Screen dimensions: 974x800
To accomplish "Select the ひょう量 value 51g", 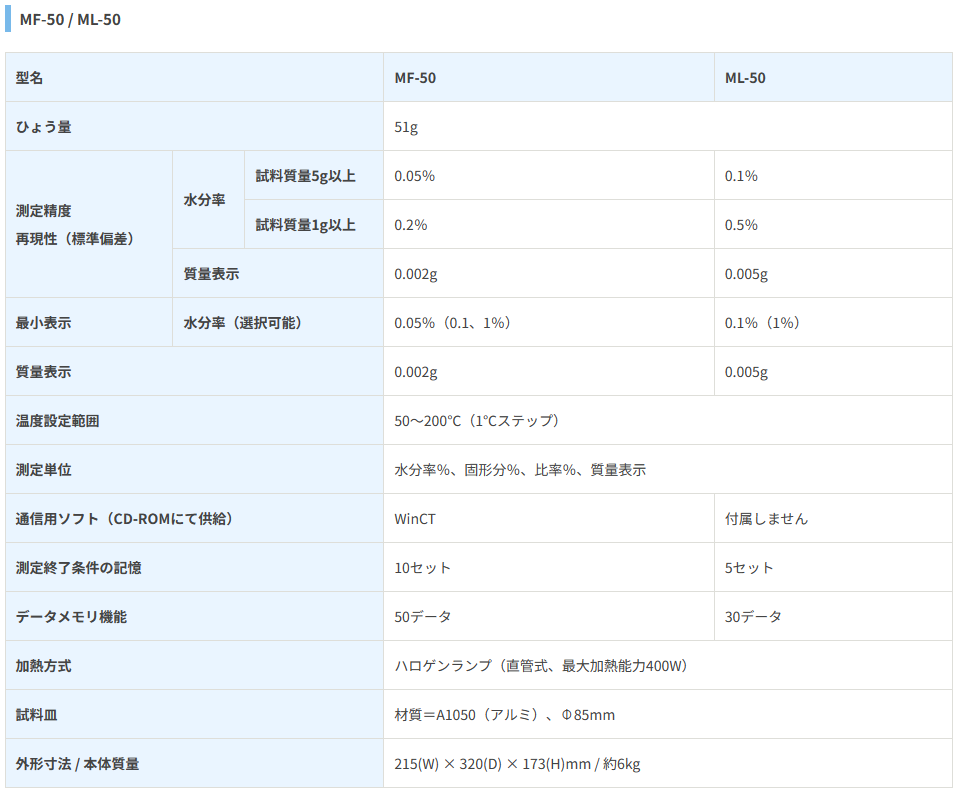I will (406, 127).
